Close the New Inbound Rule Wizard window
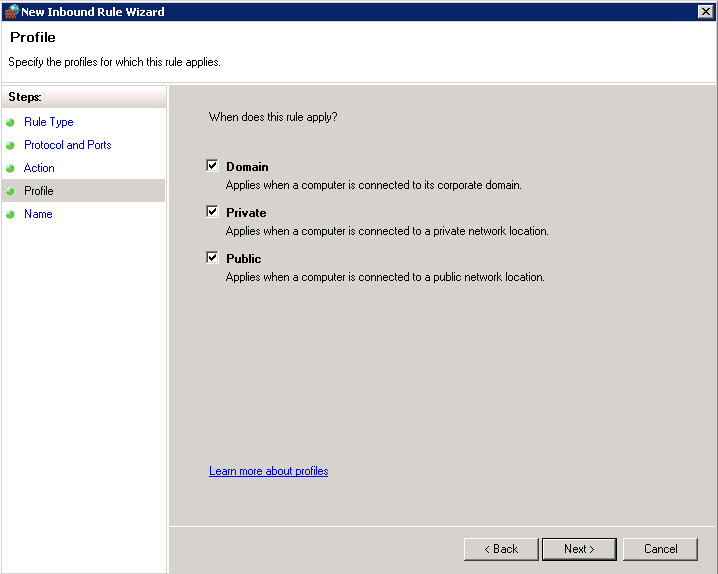 [x=705, y=12]
